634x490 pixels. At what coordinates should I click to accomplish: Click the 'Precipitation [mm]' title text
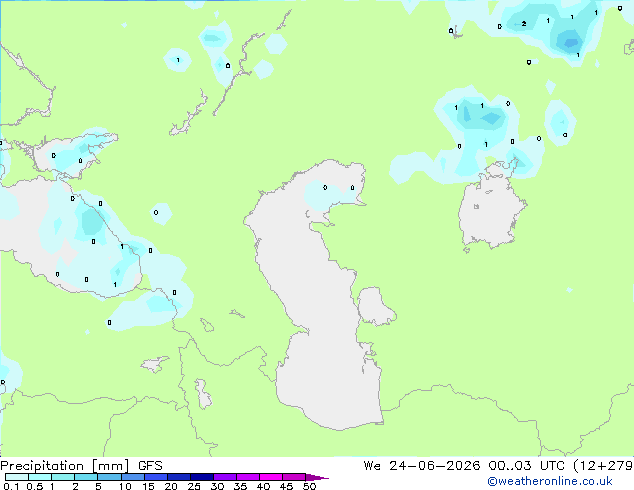pyautogui.click(x=65, y=466)
